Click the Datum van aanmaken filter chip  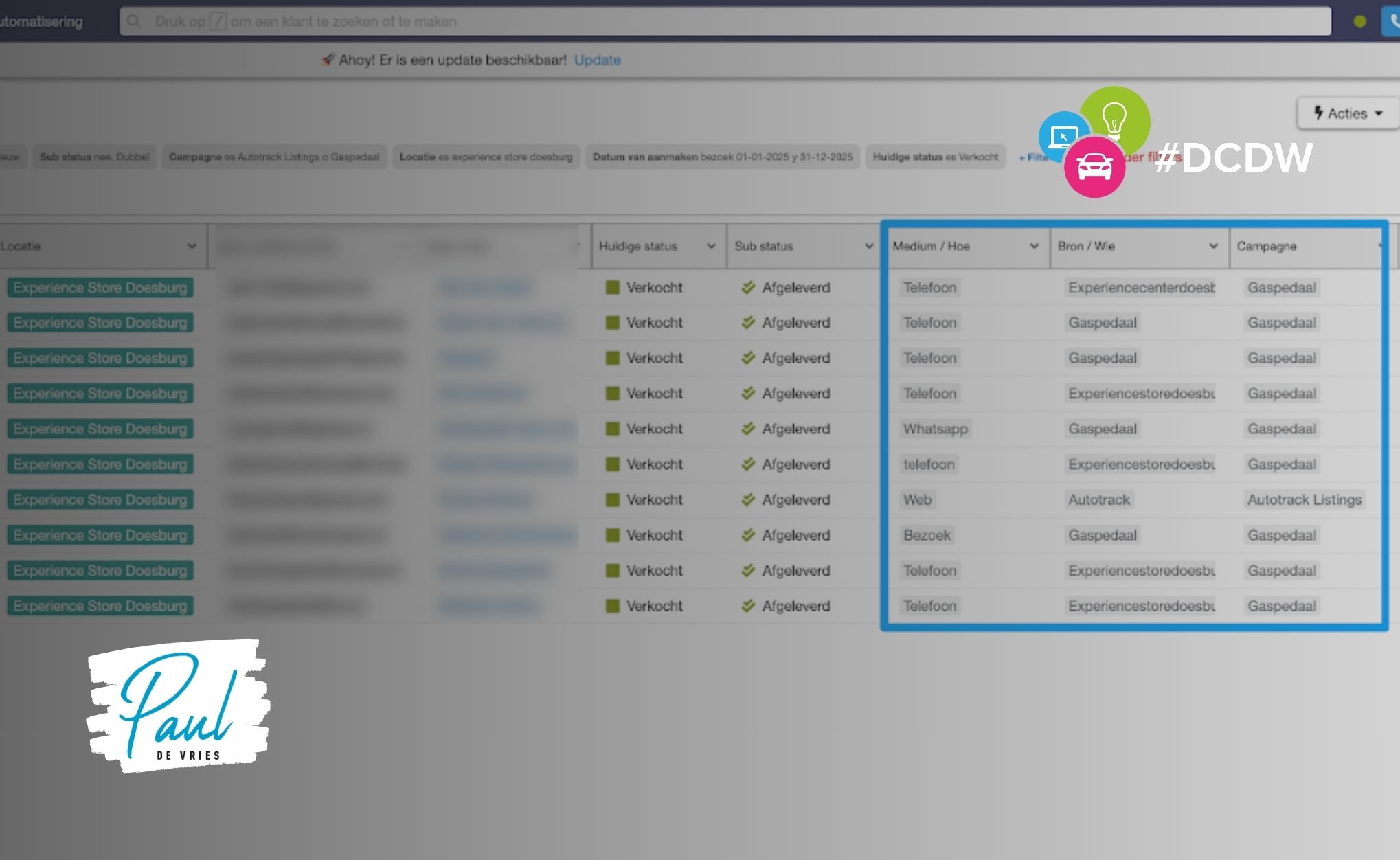point(722,157)
